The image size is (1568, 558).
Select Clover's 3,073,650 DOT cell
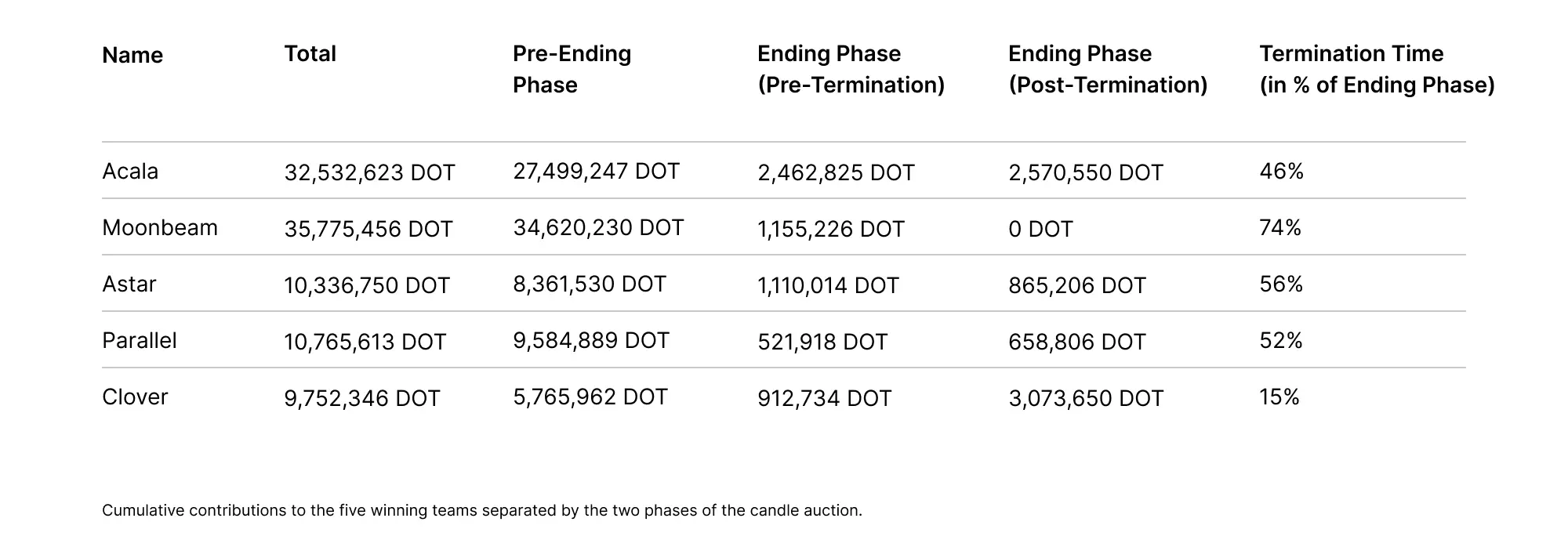[x=1086, y=398]
